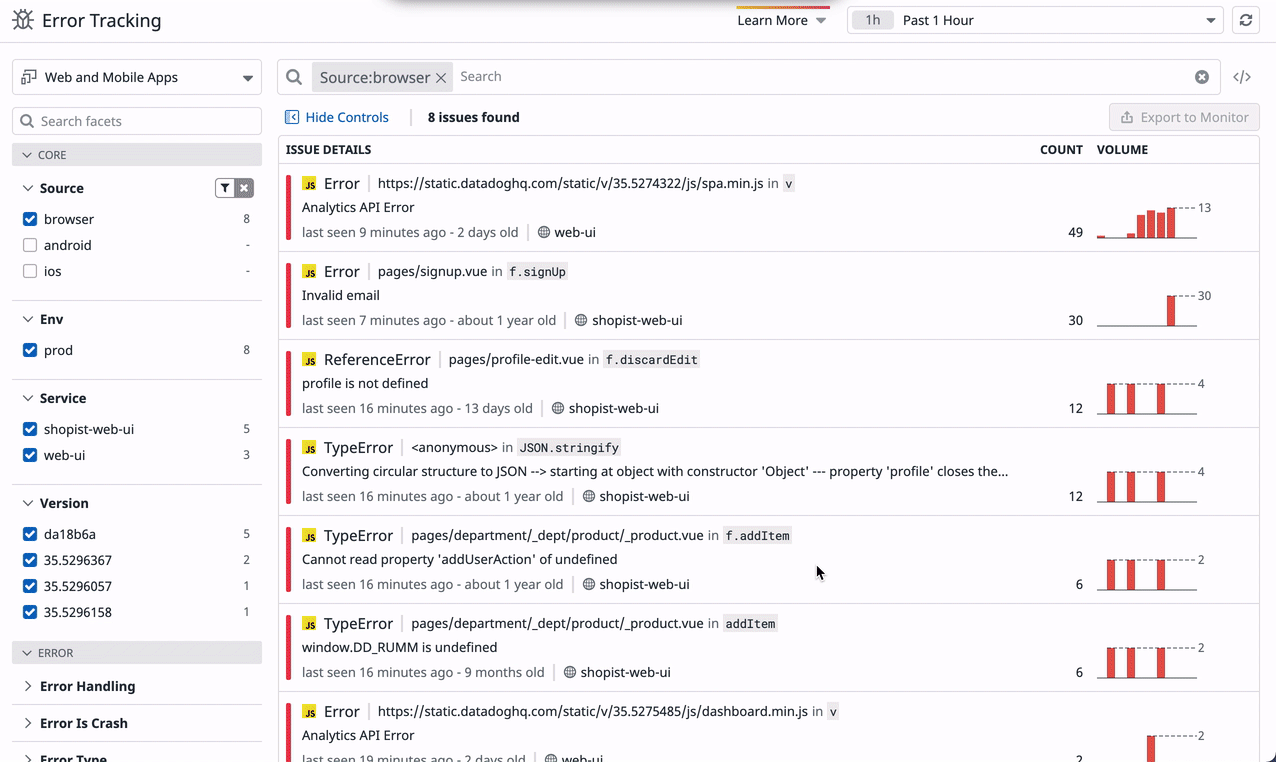Clear the search query using the circled X icon
The height and width of the screenshot is (762, 1276).
(1202, 76)
